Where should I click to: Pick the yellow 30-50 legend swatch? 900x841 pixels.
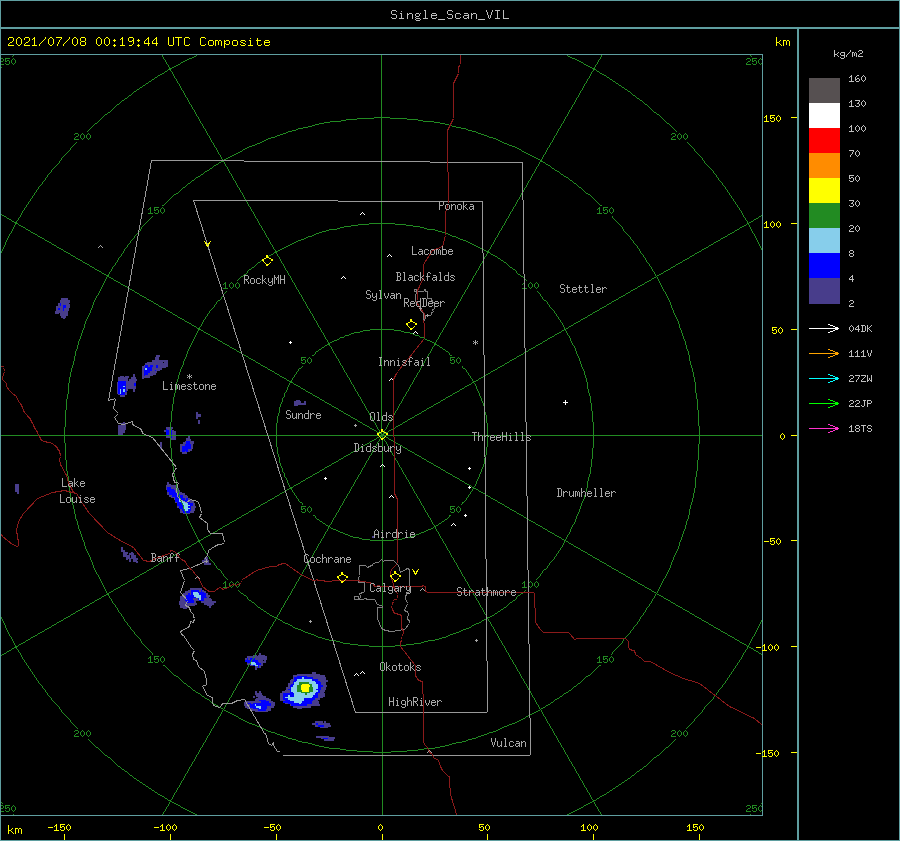824,191
